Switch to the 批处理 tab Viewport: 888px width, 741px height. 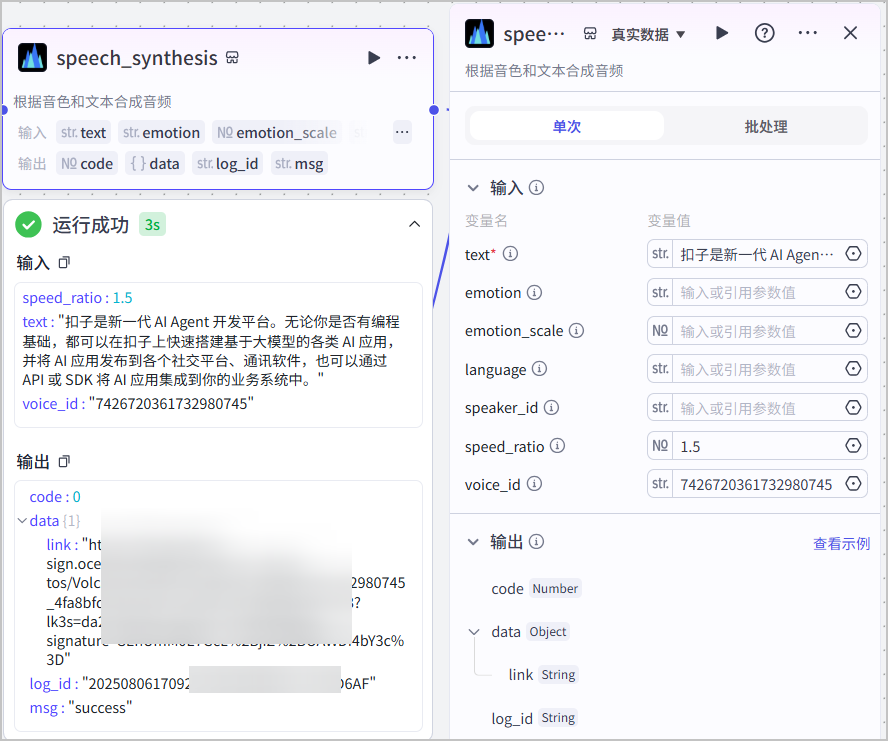[x=766, y=126]
